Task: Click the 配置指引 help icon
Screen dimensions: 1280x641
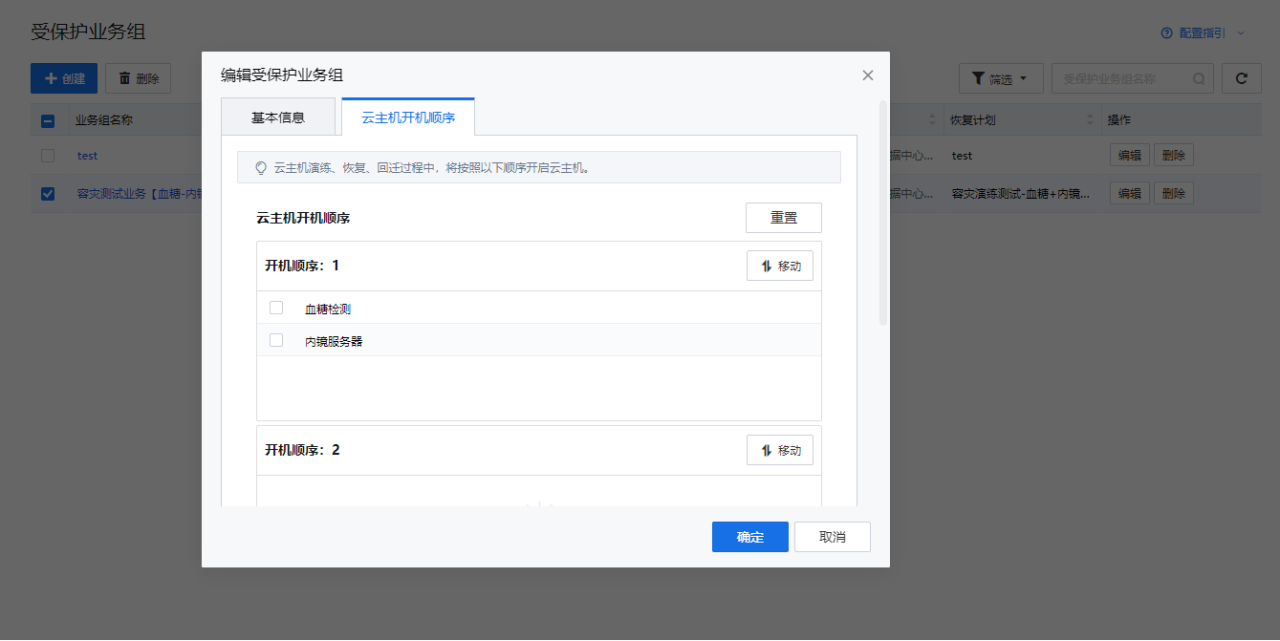Action: (x=1166, y=33)
